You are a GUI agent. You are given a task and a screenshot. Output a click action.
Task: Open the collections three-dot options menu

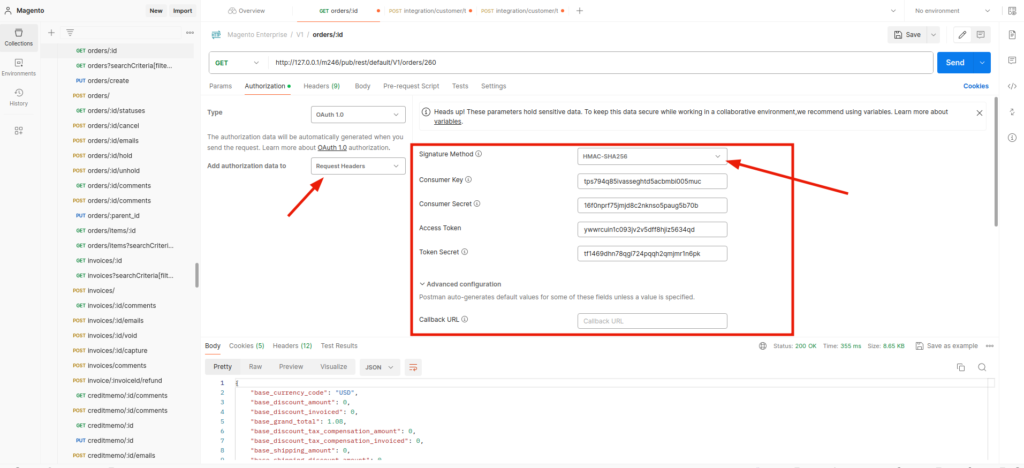pyautogui.click(x=189, y=32)
